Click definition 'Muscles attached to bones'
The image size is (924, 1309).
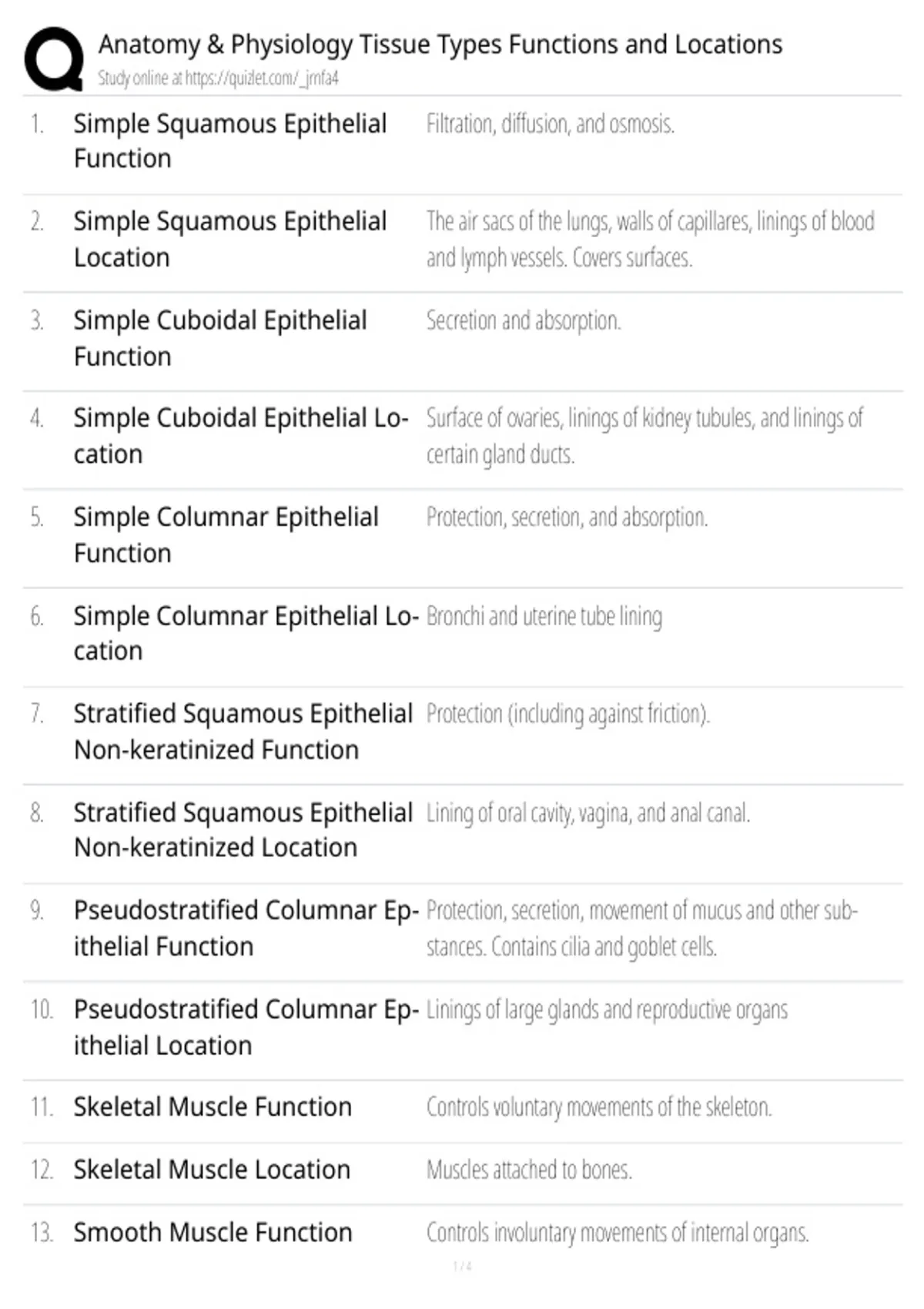pos(529,1170)
